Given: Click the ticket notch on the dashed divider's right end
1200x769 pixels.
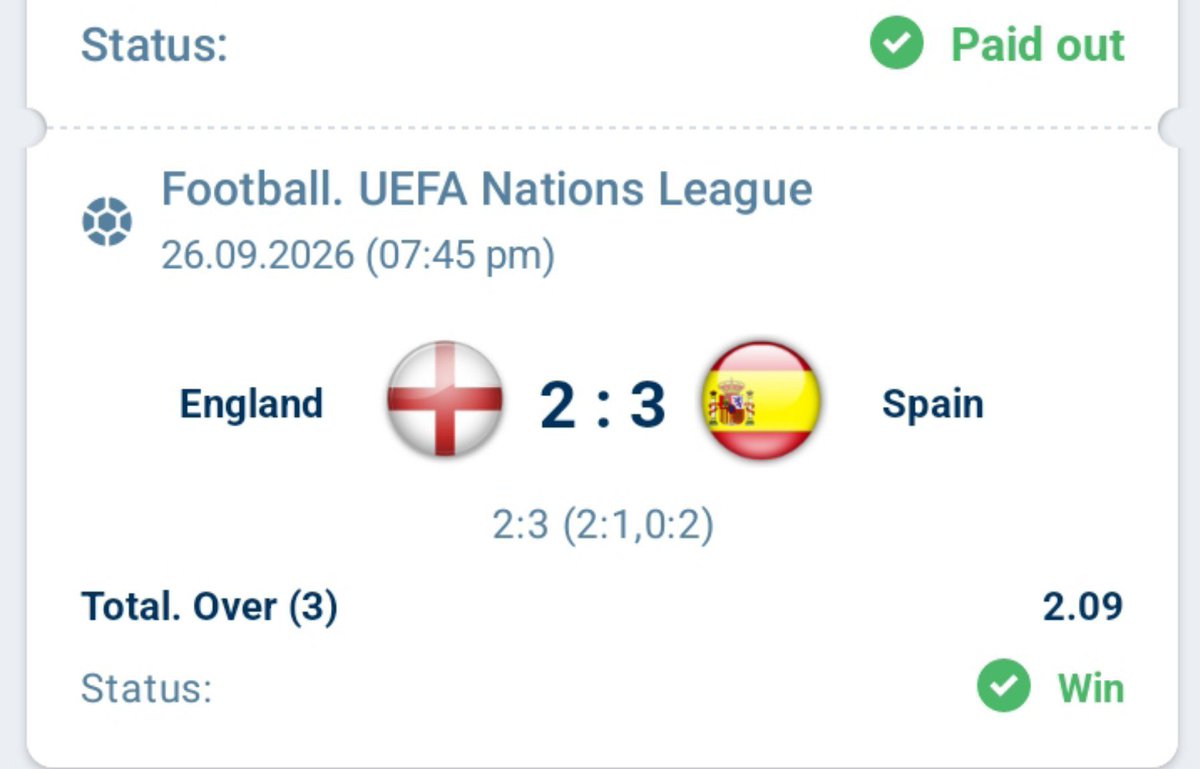Looking at the screenshot, I should point(1169,127).
